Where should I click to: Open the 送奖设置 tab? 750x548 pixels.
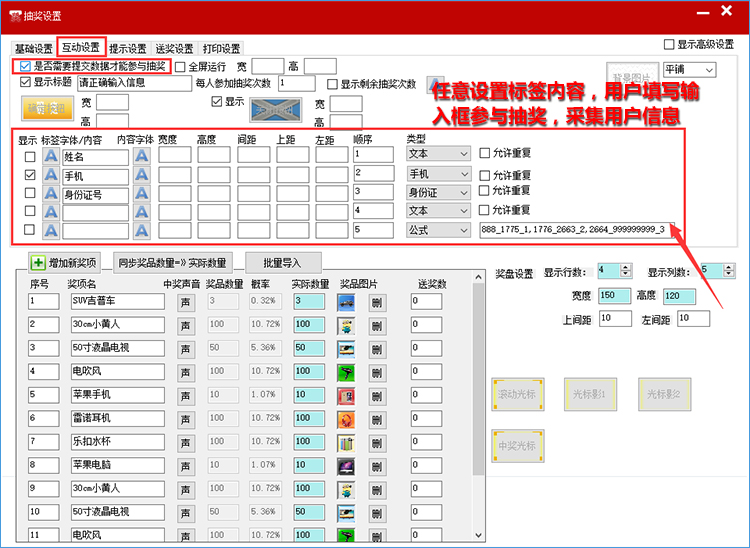pos(174,49)
